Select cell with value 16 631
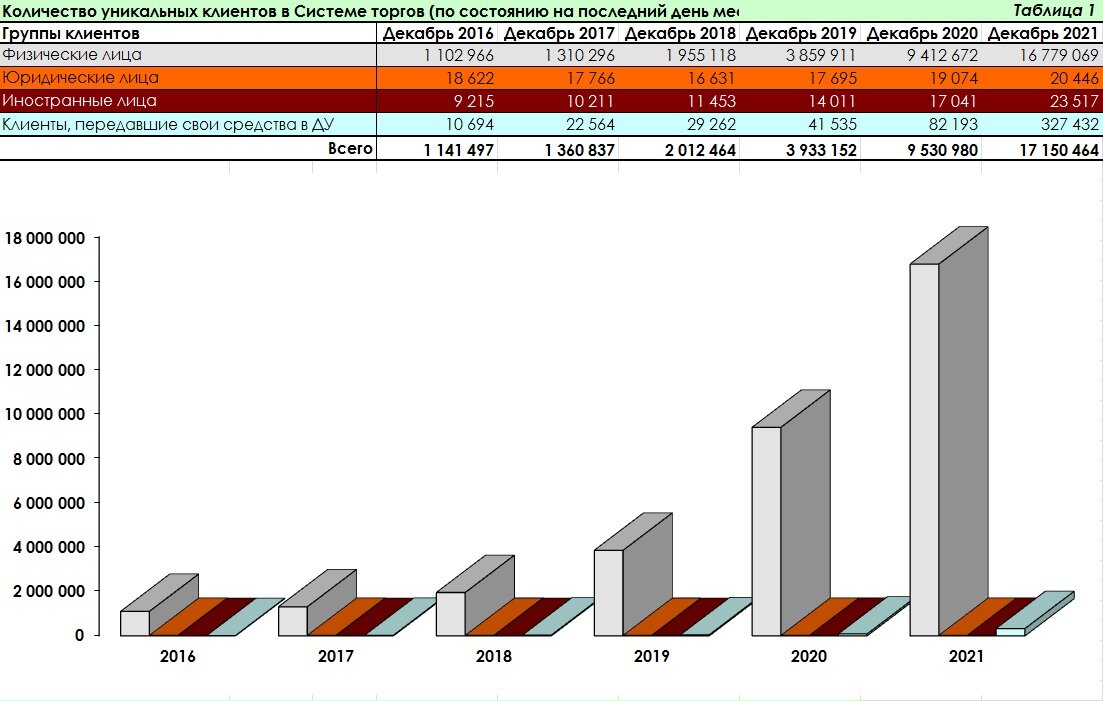1103x701 pixels. (x=679, y=78)
